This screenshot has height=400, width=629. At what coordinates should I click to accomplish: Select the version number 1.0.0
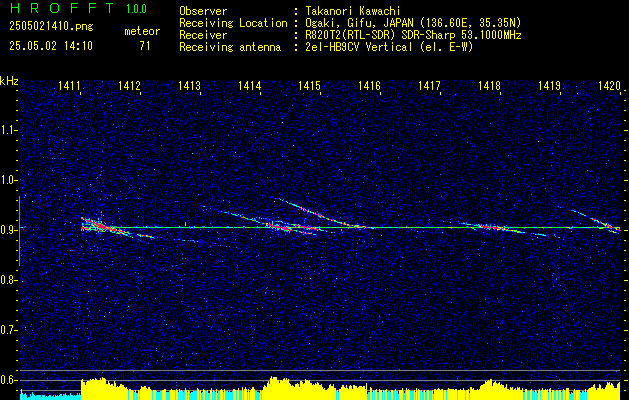click(x=136, y=9)
